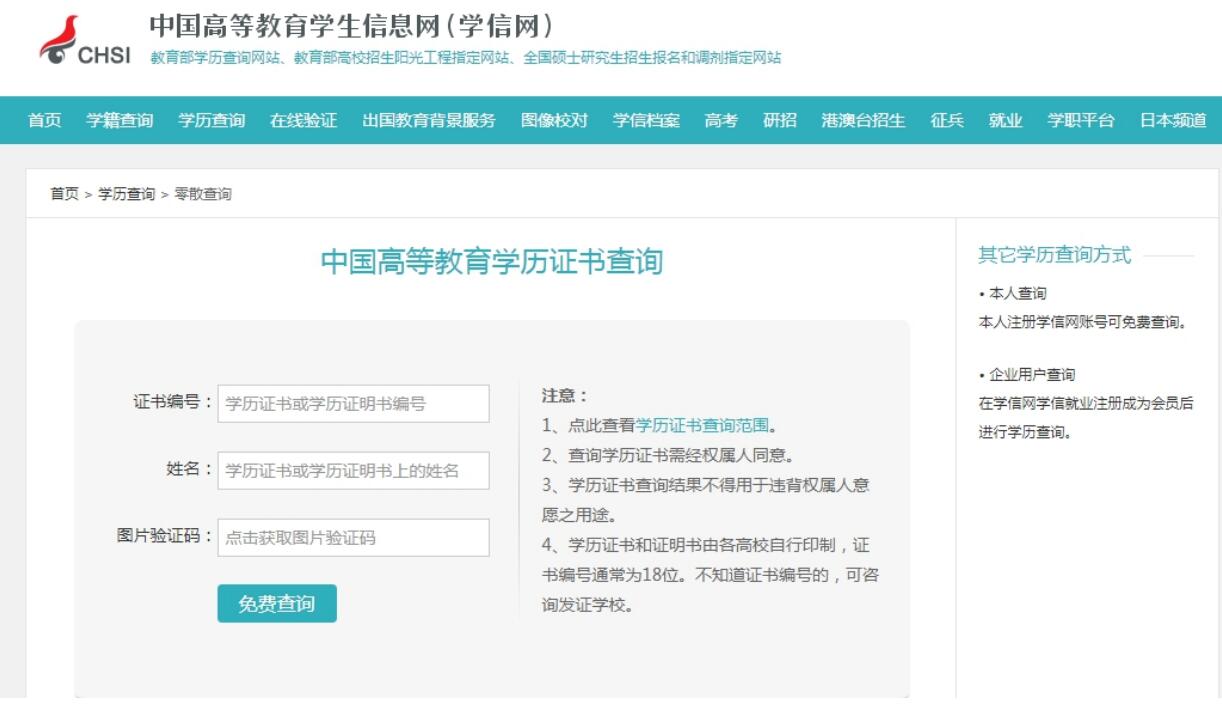This screenshot has height=715, width=1222.
Task: Click 首页 breadcrumb link
Action: click(x=65, y=194)
